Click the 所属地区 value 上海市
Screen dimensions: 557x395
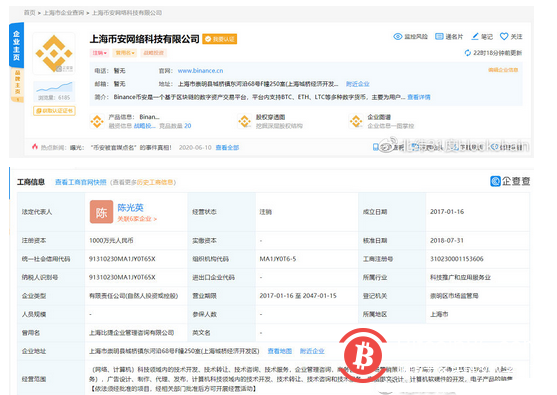tap(439, 314)
